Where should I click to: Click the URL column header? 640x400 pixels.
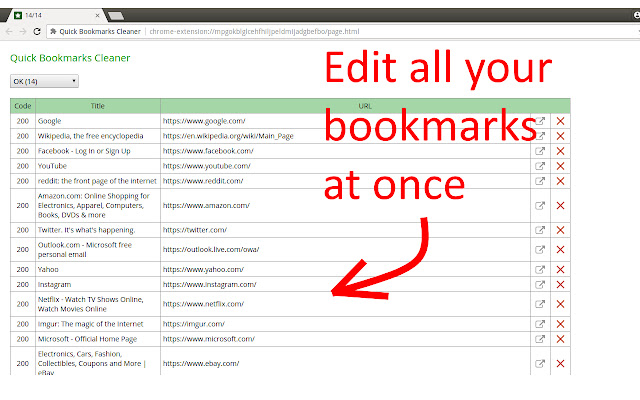tap(365, 105)
